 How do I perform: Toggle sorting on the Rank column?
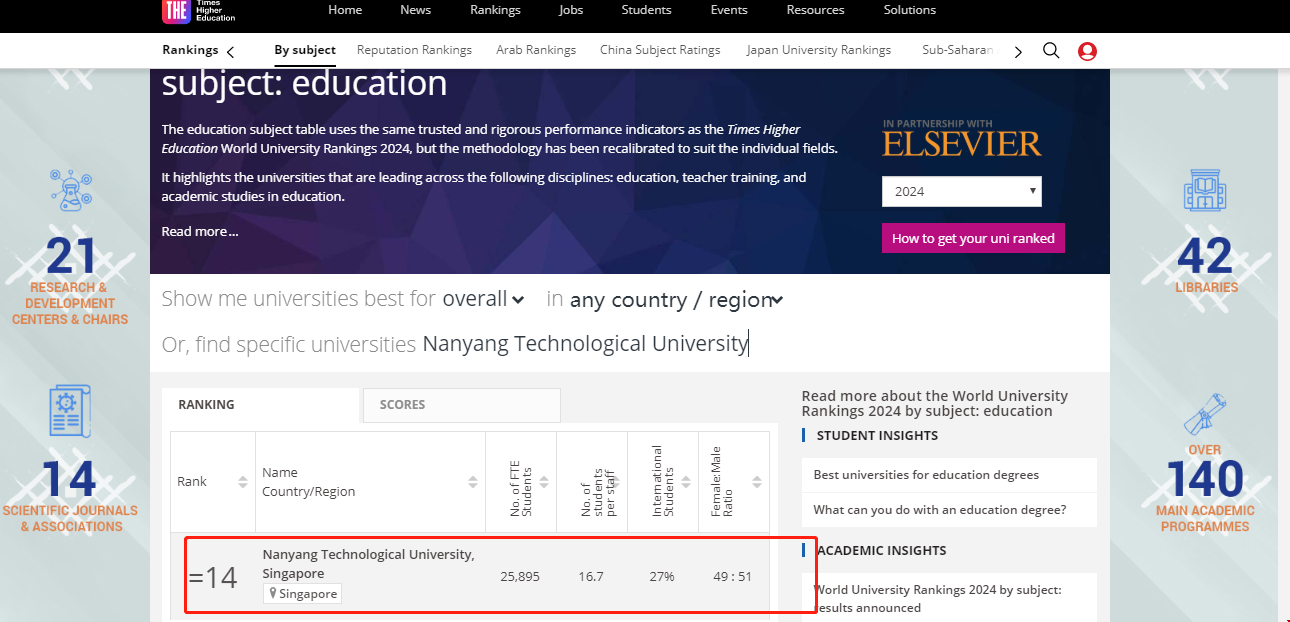(243, 481)
